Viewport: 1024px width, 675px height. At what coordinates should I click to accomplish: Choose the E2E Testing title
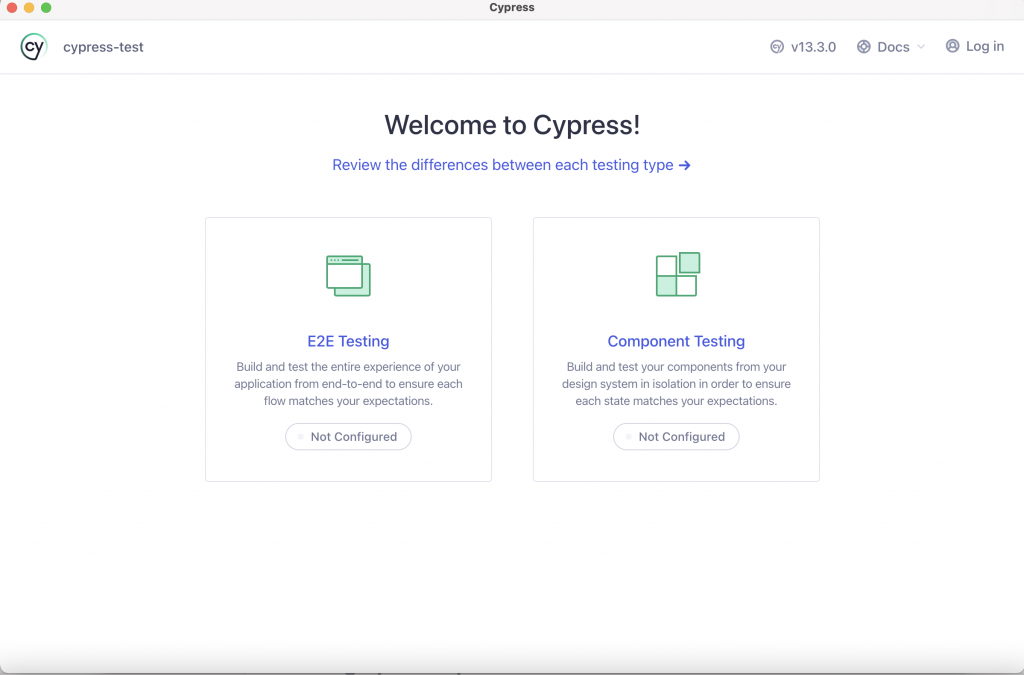point(348,341)
